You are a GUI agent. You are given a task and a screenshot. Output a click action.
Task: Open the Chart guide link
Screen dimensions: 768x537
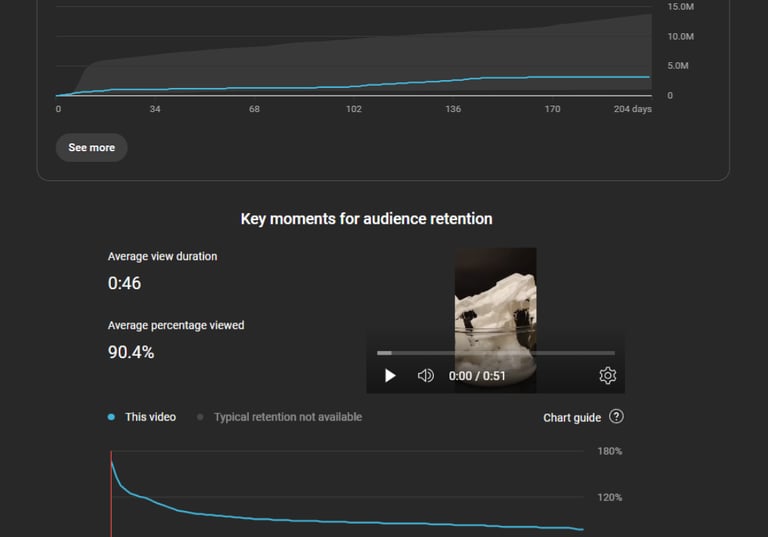tap(572, 417)
